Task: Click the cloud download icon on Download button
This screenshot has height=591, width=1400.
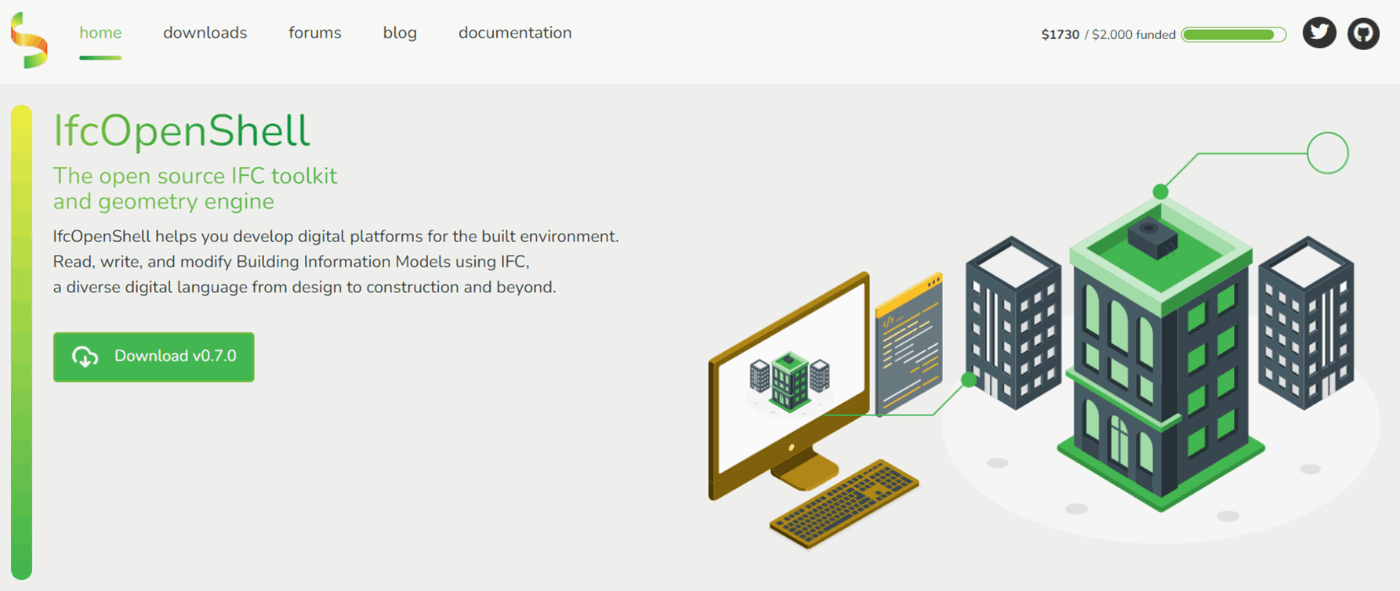Action: 85,357
